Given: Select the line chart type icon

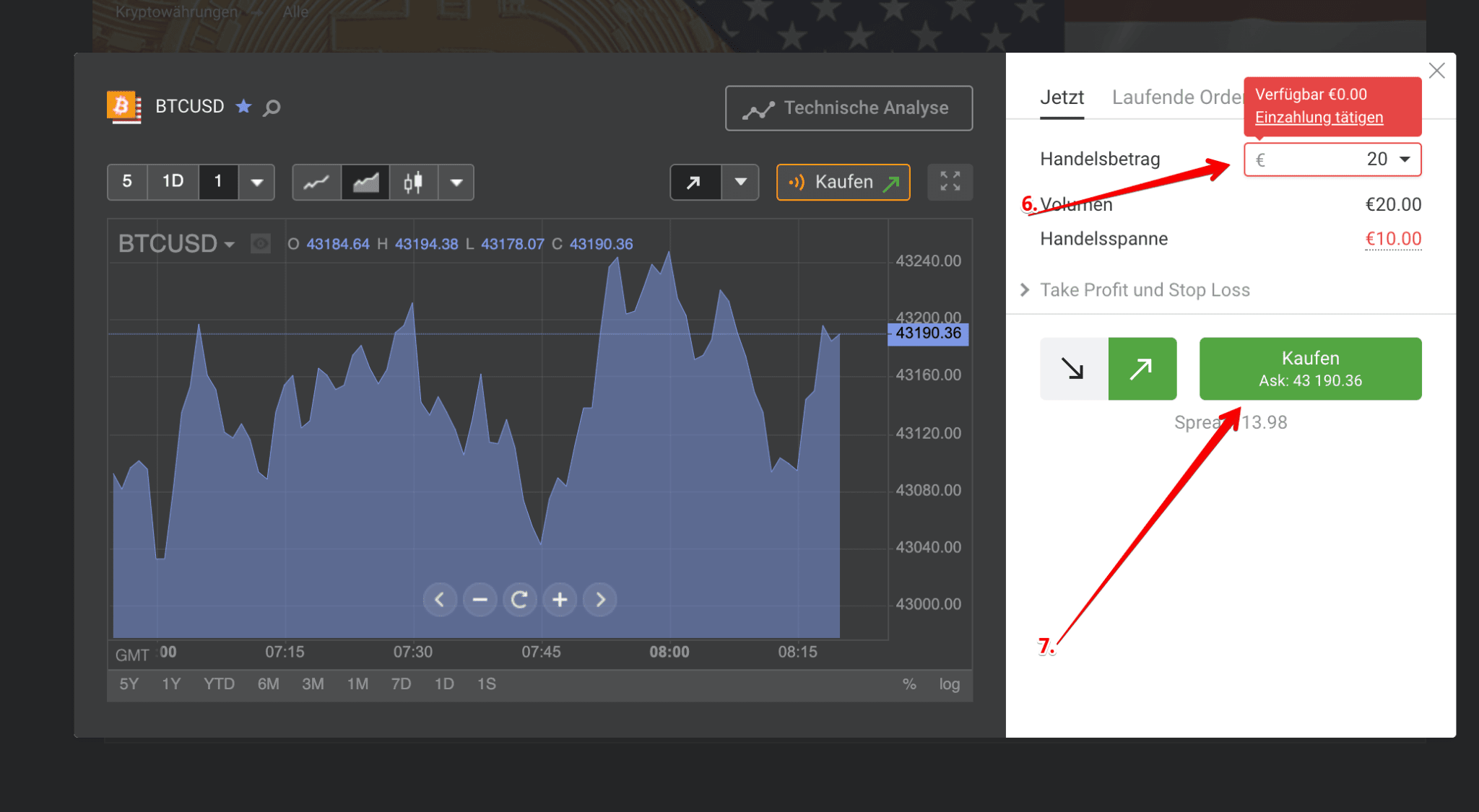Looking at the screenshot, I should coord(316,183).
